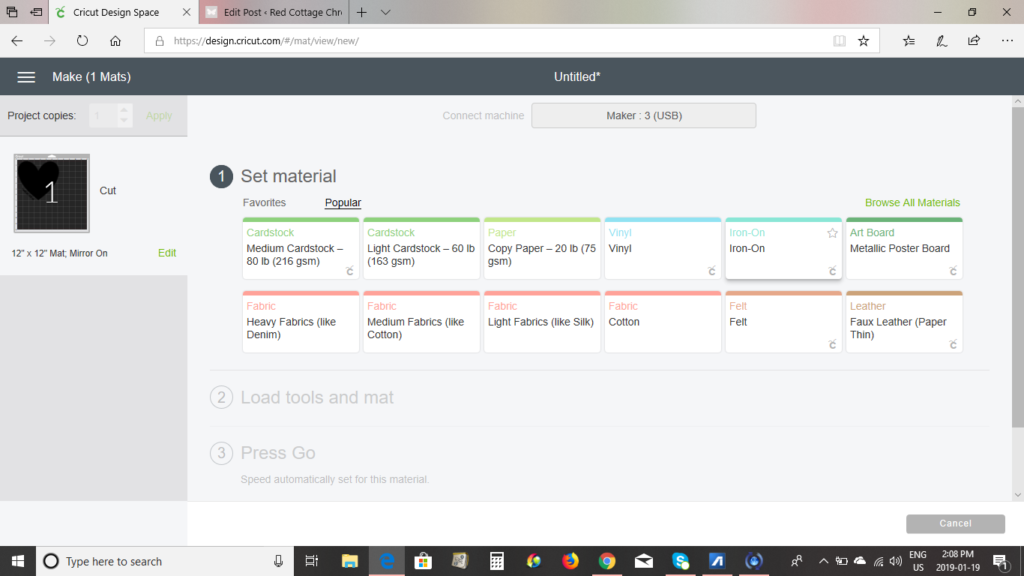Select Metallic Poster Board material

click(x=904, y=248)
